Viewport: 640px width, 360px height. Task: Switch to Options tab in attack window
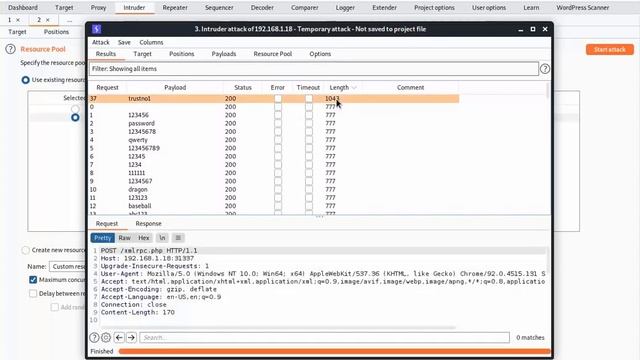pyautogui.click(x=320, y=54)
